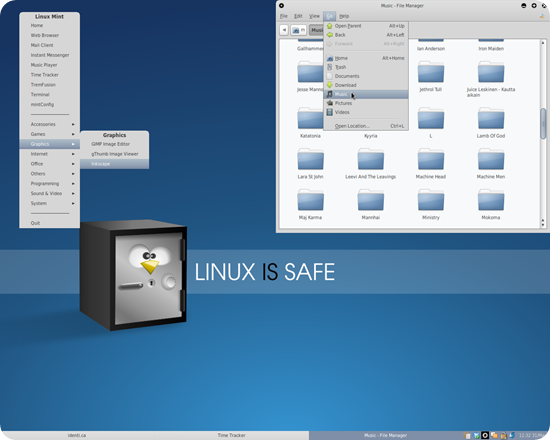Click the blue swirl tray icon
Image resolution: width=550 pixels, height=440 pixels.
pyautogui.click(x=512, y=435)
